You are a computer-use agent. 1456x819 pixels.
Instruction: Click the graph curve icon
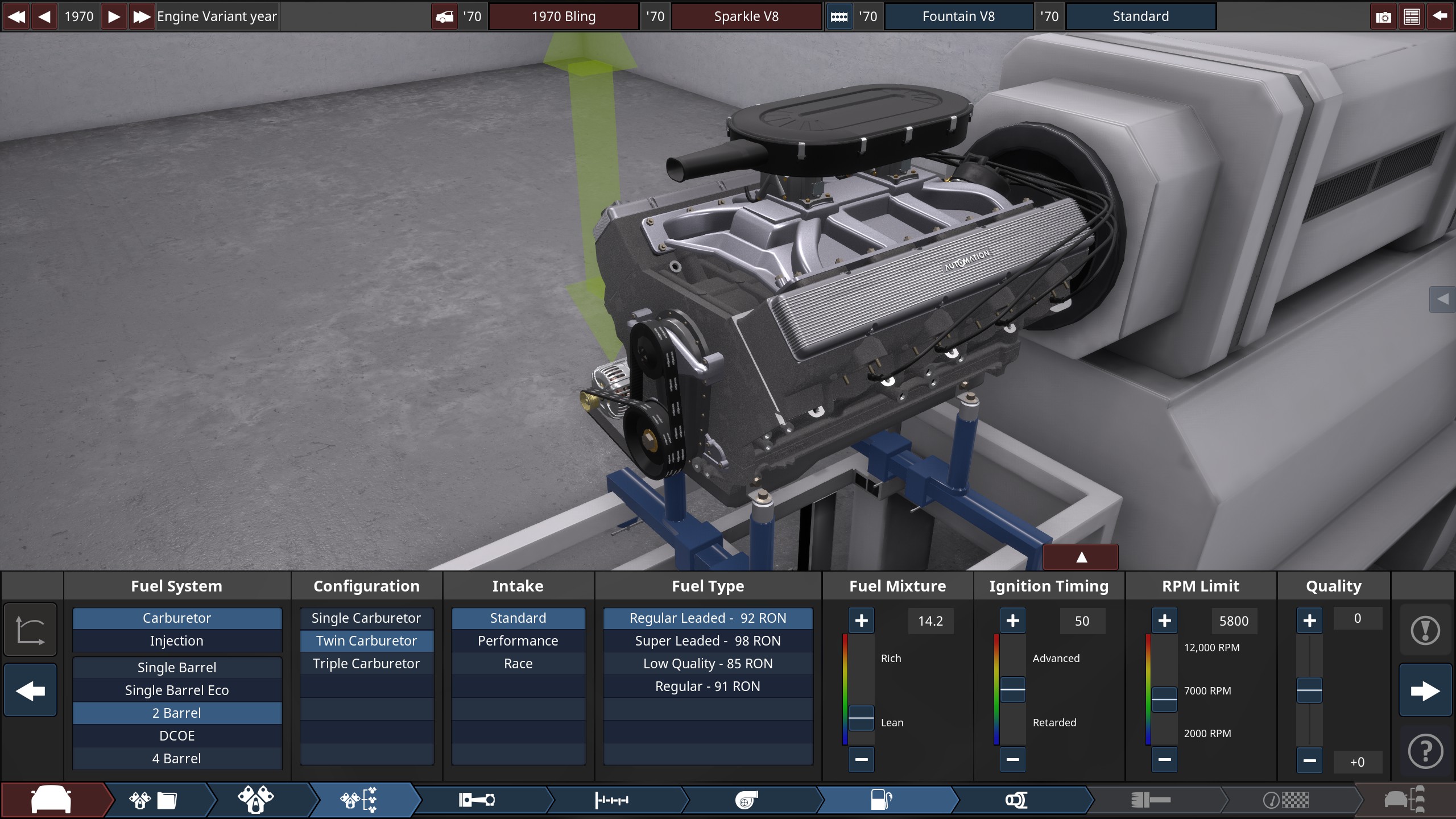point(30,630)
